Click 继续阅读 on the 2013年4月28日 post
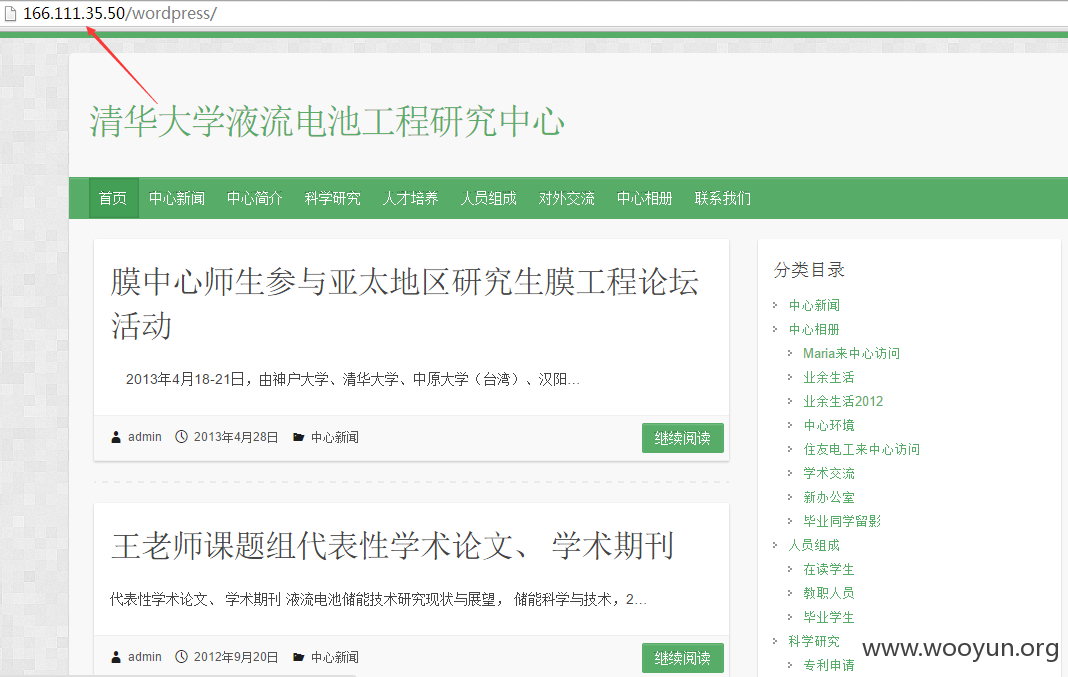The image size is (1068, 677). click(682, 438)
